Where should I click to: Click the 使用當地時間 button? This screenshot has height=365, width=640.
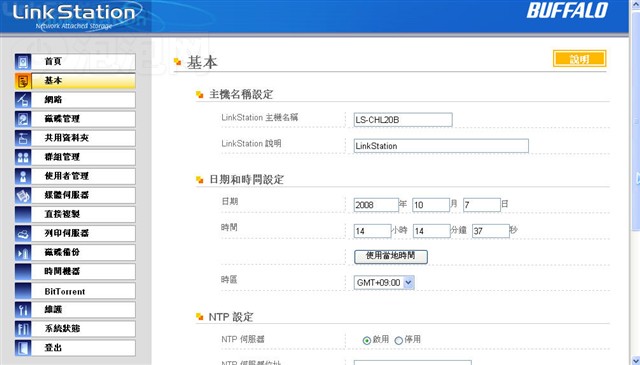click(x=391, y=256)
